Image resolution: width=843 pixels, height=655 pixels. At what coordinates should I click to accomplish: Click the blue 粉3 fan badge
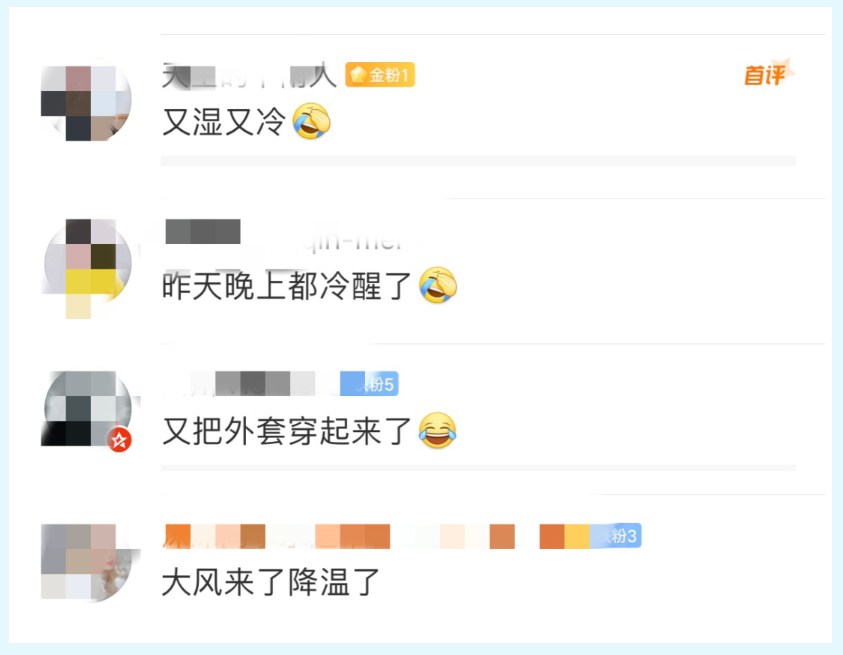pyautogui.click(x=616, y=536)
